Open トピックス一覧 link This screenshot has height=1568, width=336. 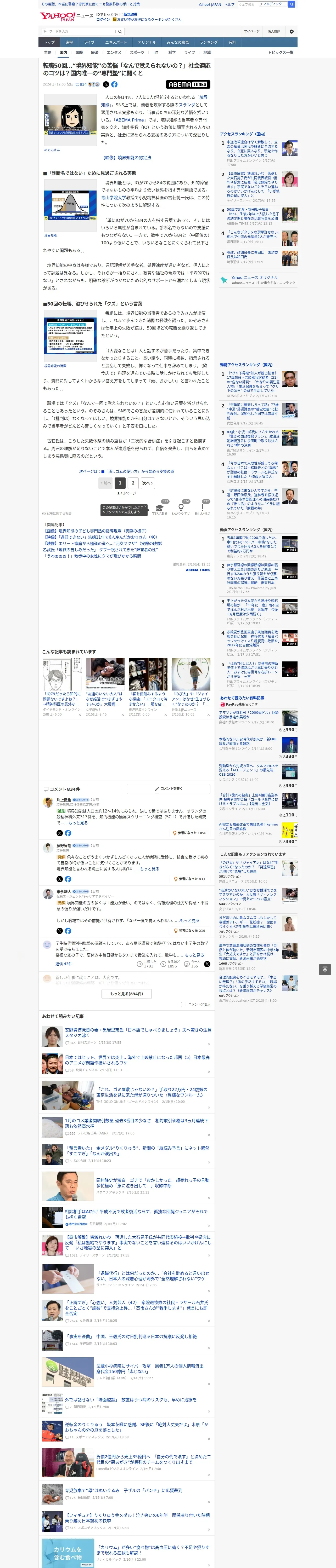point(281,52)
